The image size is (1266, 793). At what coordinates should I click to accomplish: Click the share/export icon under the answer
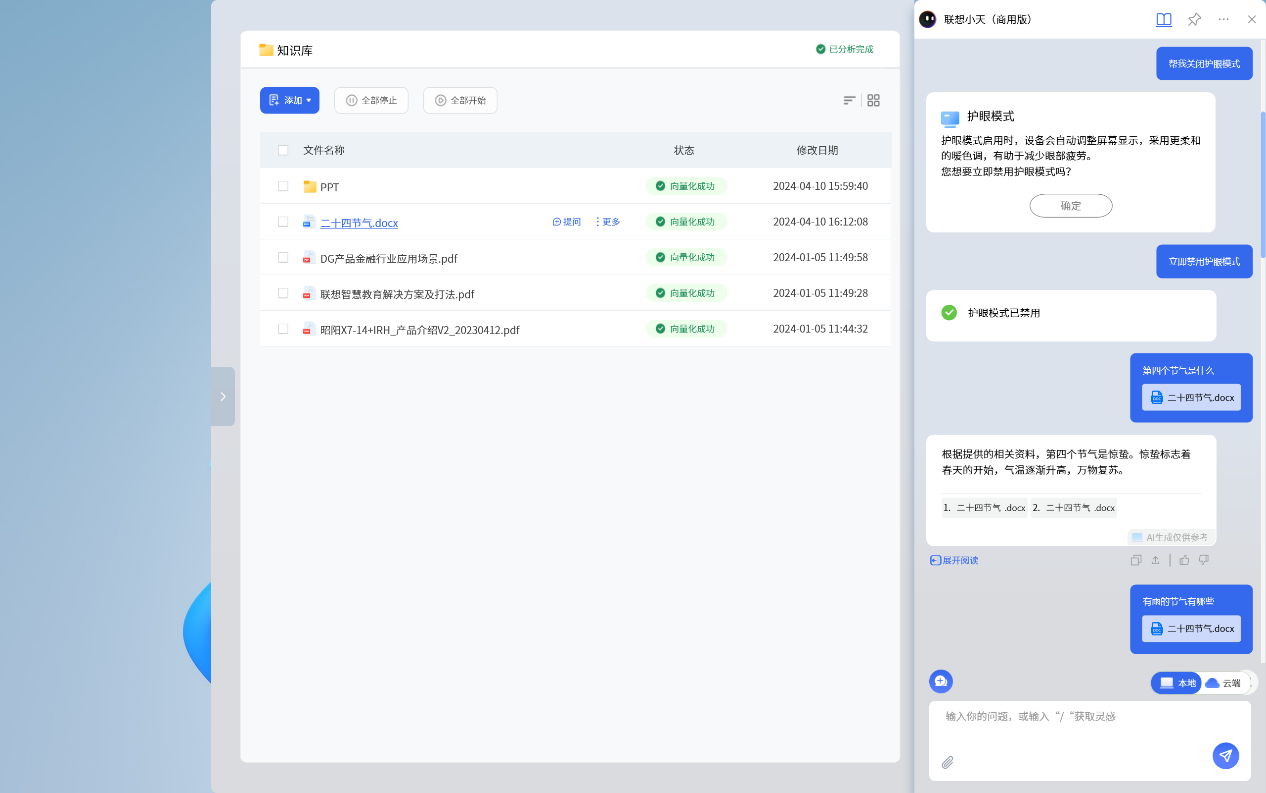[x=1155, y=560]
